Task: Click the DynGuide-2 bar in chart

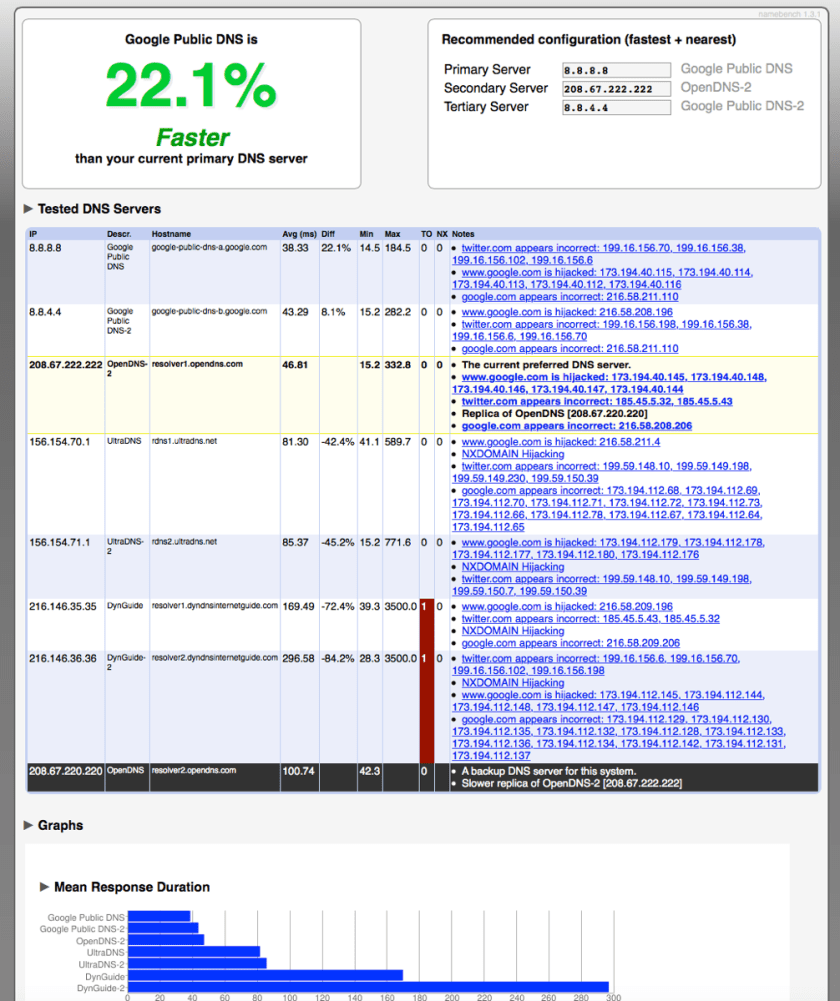Action: pos(367,988)
